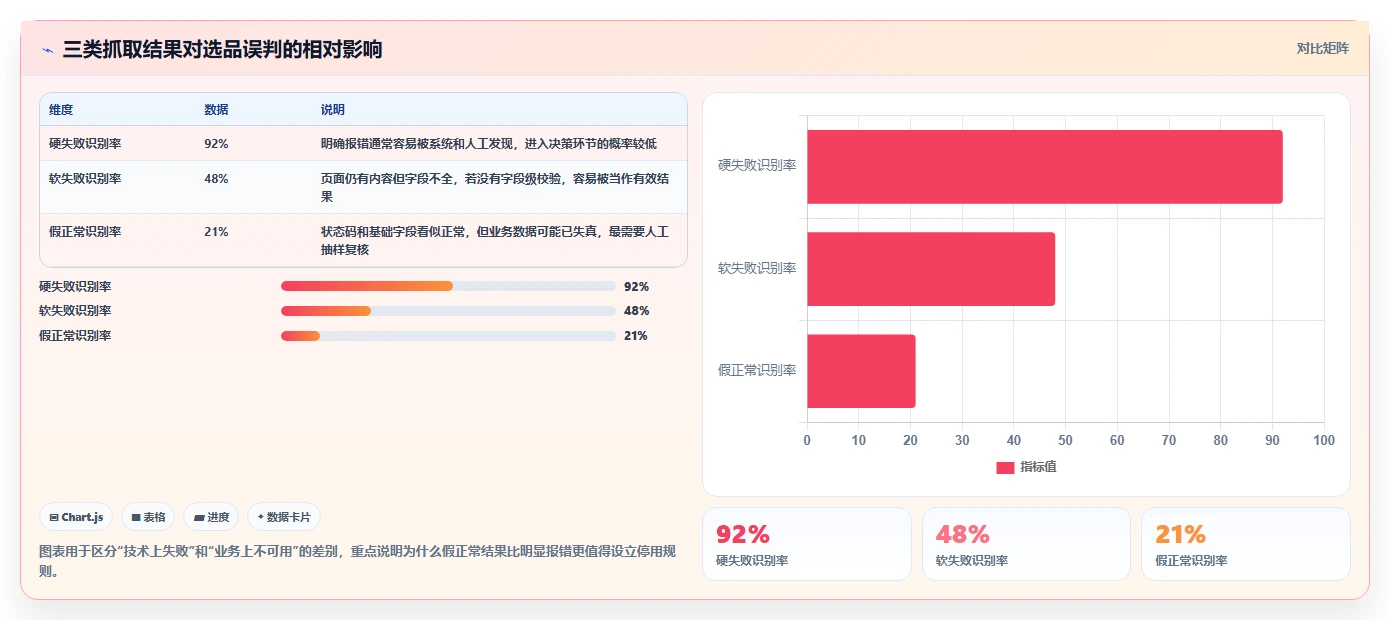Click the 维度 column header
The width and height of the screenshot is (1390, 620).
tap(61, 110)
